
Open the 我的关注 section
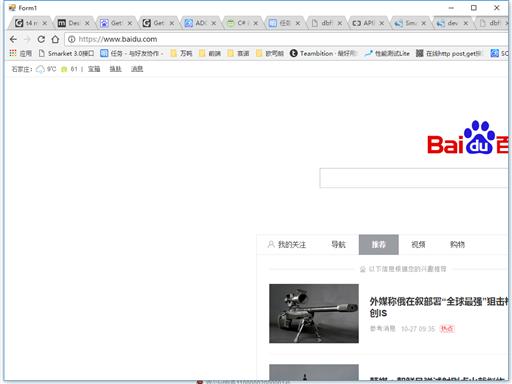287,245
